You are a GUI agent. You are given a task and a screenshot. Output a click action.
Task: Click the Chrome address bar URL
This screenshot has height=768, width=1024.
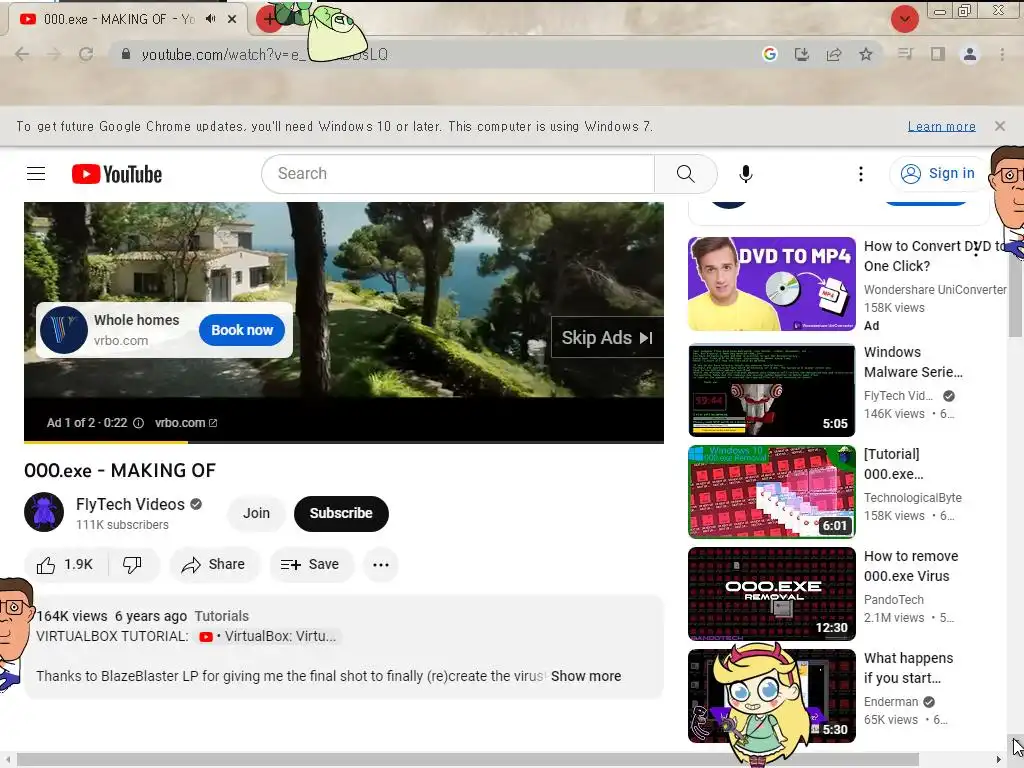(264, 55)
